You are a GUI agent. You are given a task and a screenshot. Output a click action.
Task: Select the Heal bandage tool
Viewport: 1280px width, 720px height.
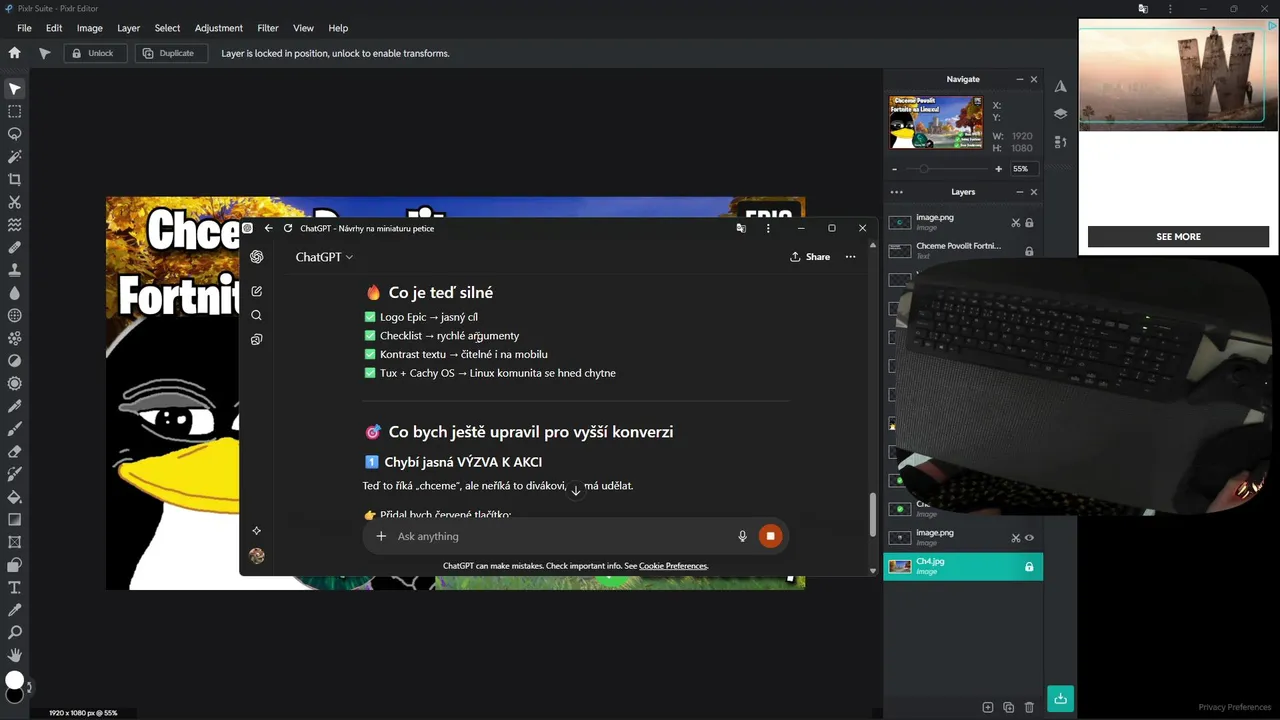click(x=15, y=248)
